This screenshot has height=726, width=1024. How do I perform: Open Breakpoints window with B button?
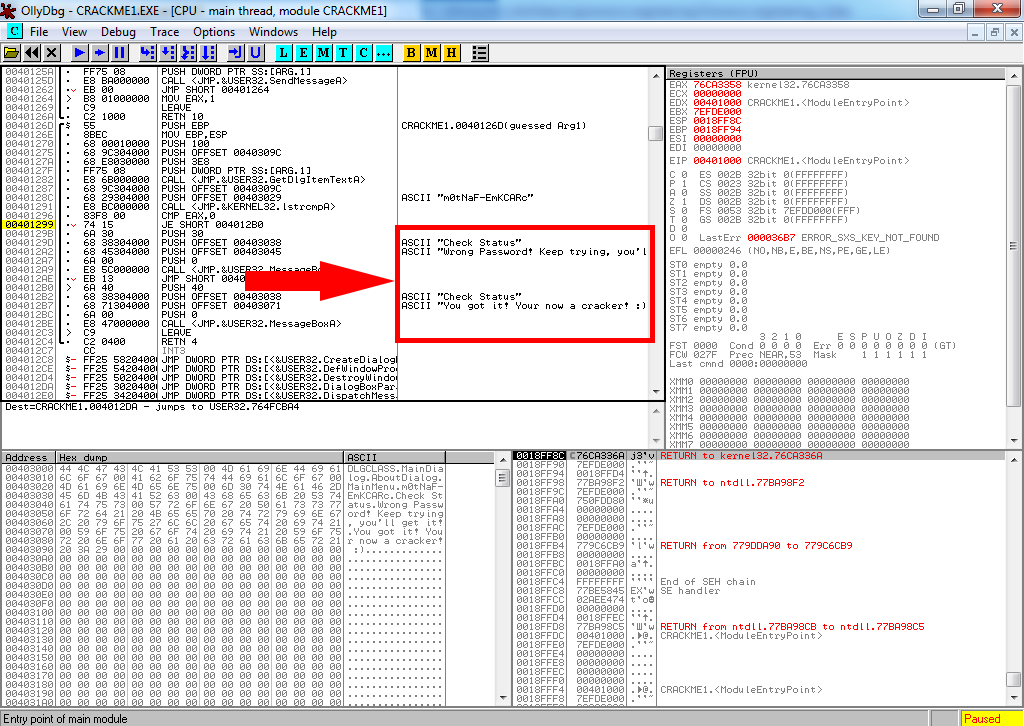pos(412,52)
